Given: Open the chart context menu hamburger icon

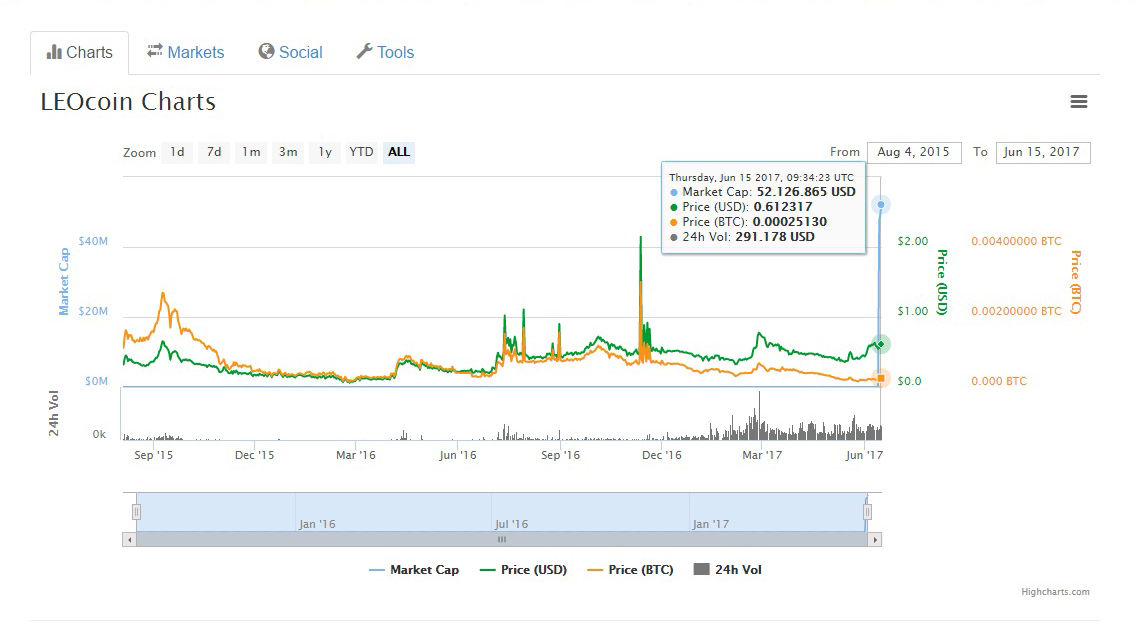Looking at the screenshot, I should [1078, 102].
